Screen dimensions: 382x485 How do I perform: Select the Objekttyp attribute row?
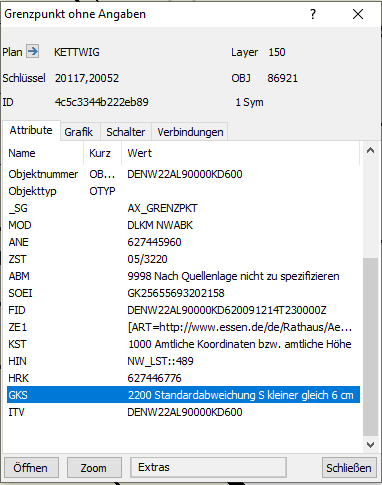click(183, 191)
